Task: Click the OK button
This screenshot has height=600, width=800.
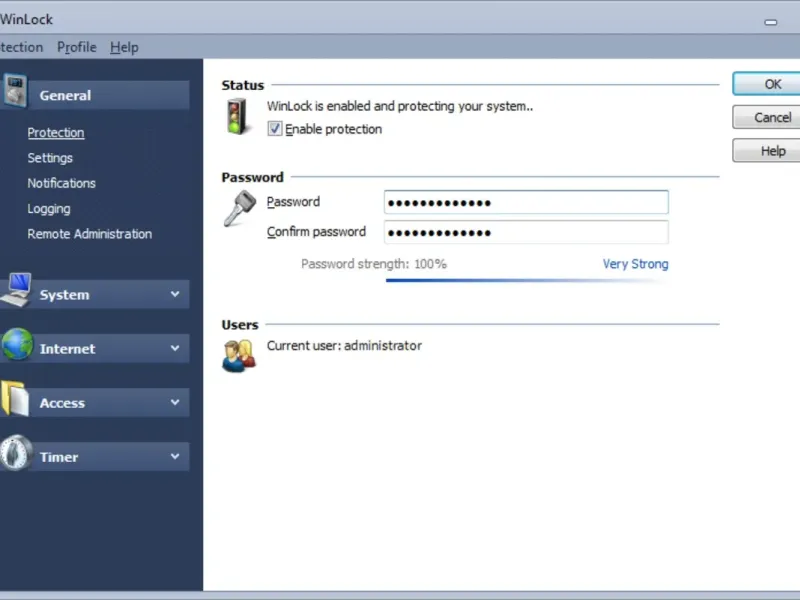Action: [766, 84]
